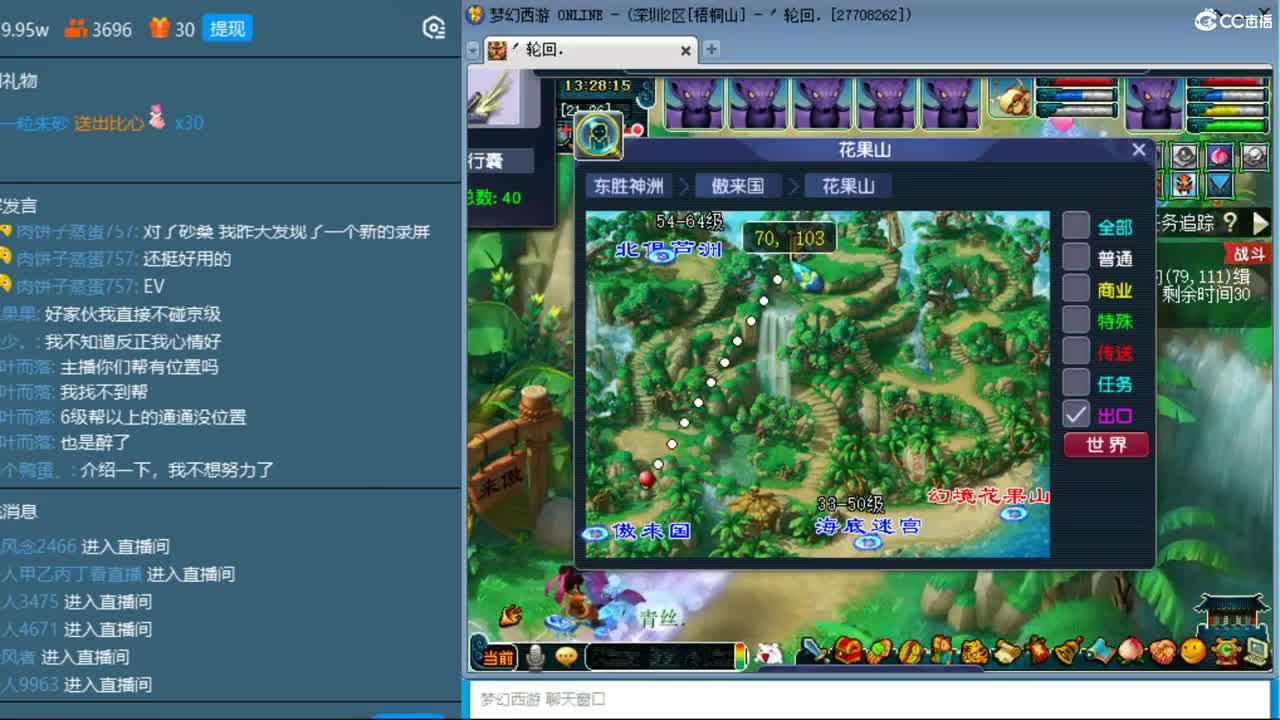This screenshot has height=720, width=1280.
Task: Go to 傲来国 in the map breadcrumb
Action: 738,186
